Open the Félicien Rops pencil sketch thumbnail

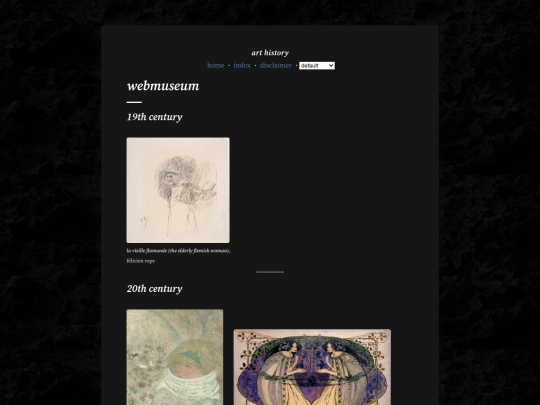[x=178, y=190]
